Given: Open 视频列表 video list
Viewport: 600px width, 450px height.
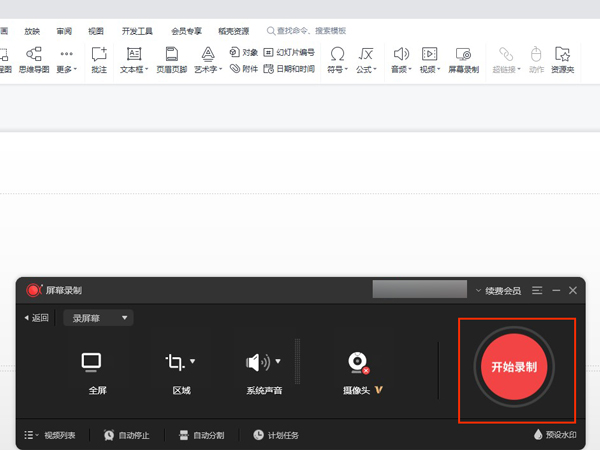Looking at the screenshot, I should click(x=52, y=435).
